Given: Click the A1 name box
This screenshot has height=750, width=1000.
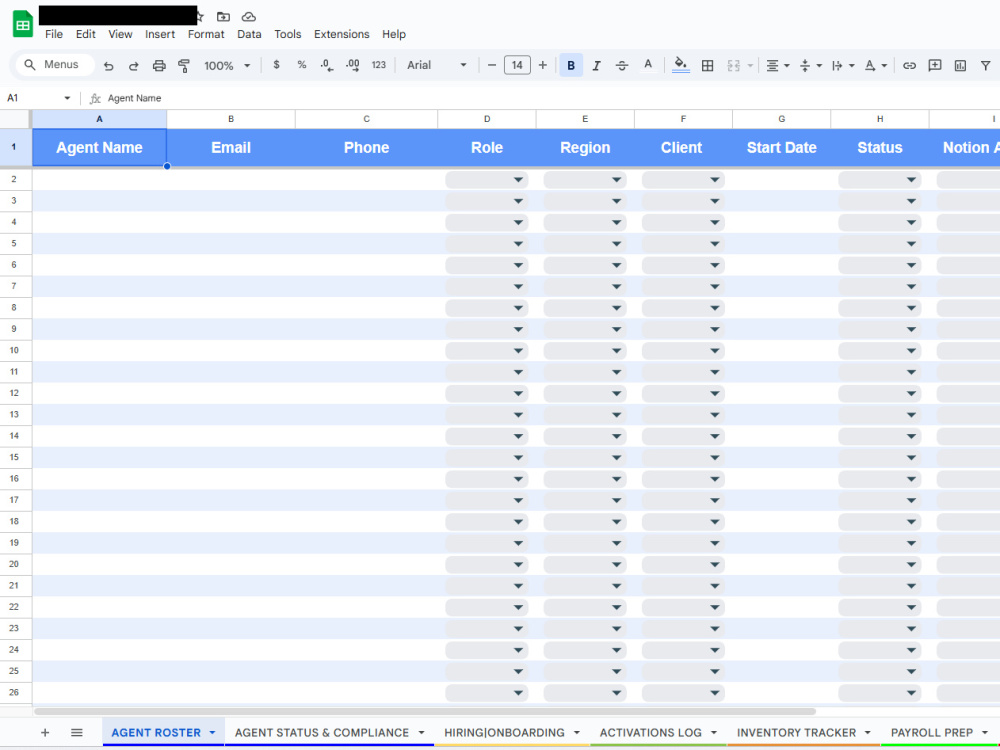Looking at the screenshot, I should point(38,98).
